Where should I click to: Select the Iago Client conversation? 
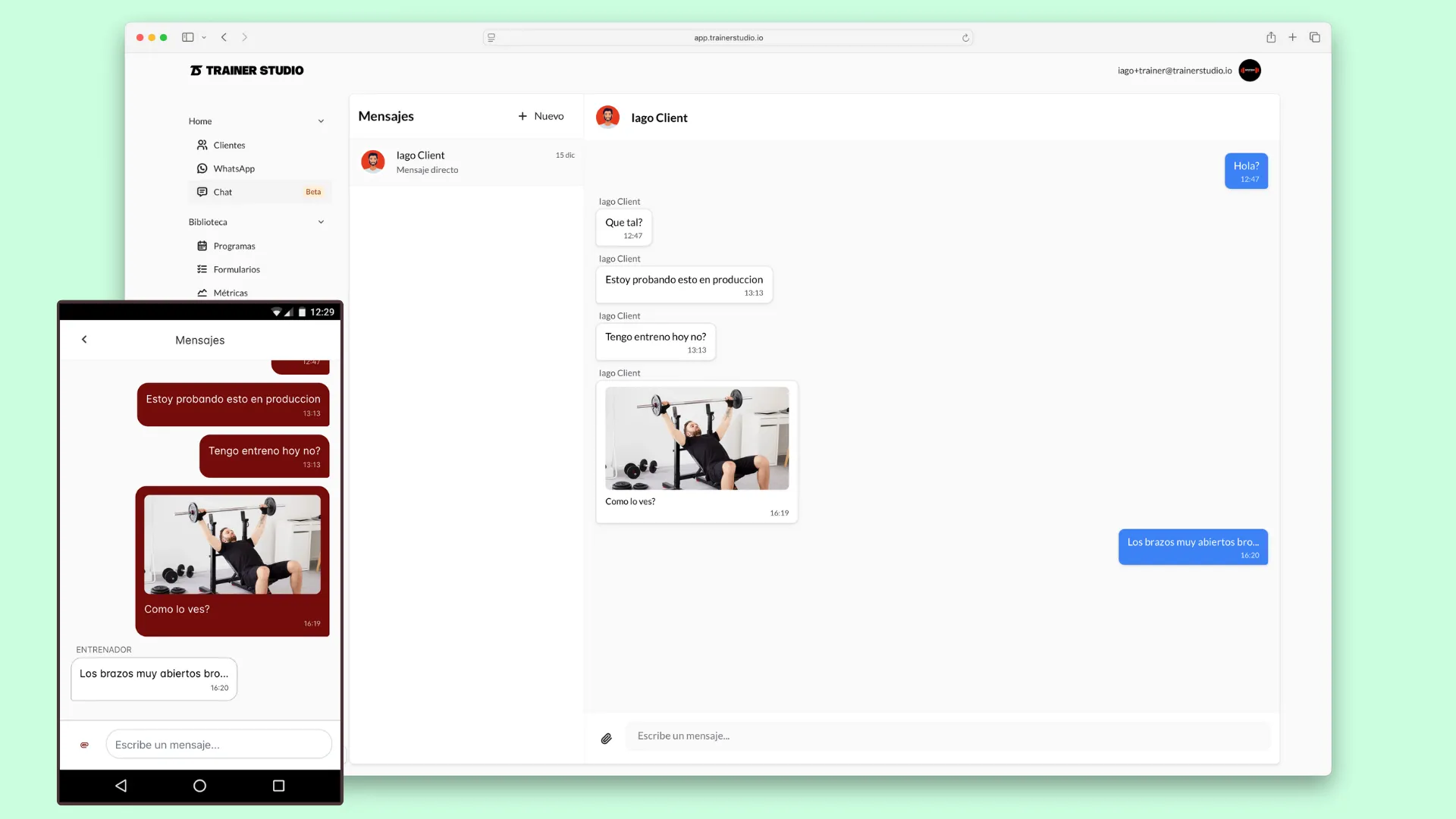point(466,162)
